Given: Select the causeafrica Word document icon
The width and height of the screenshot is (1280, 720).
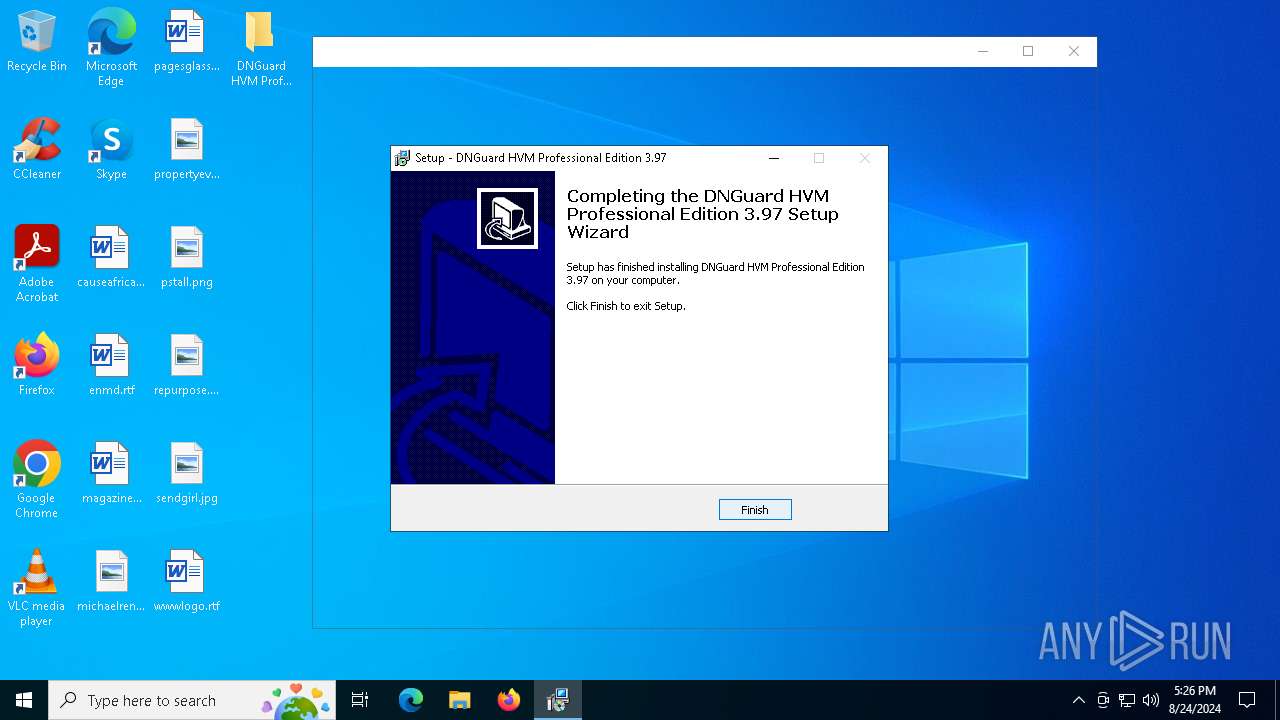Looking at the screenshot, I should point(111,258).
